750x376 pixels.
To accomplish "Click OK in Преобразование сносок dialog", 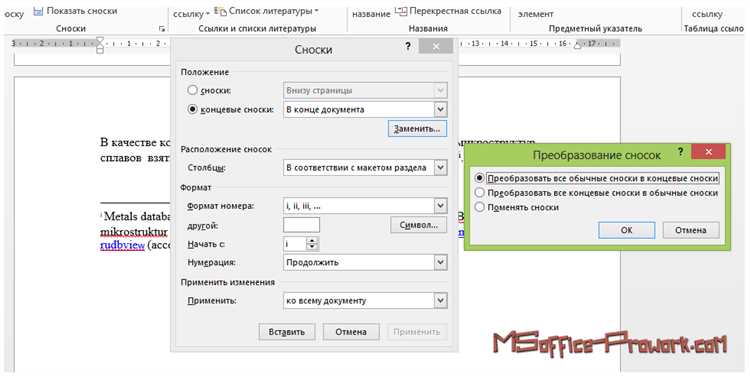I will coord(627,230).
